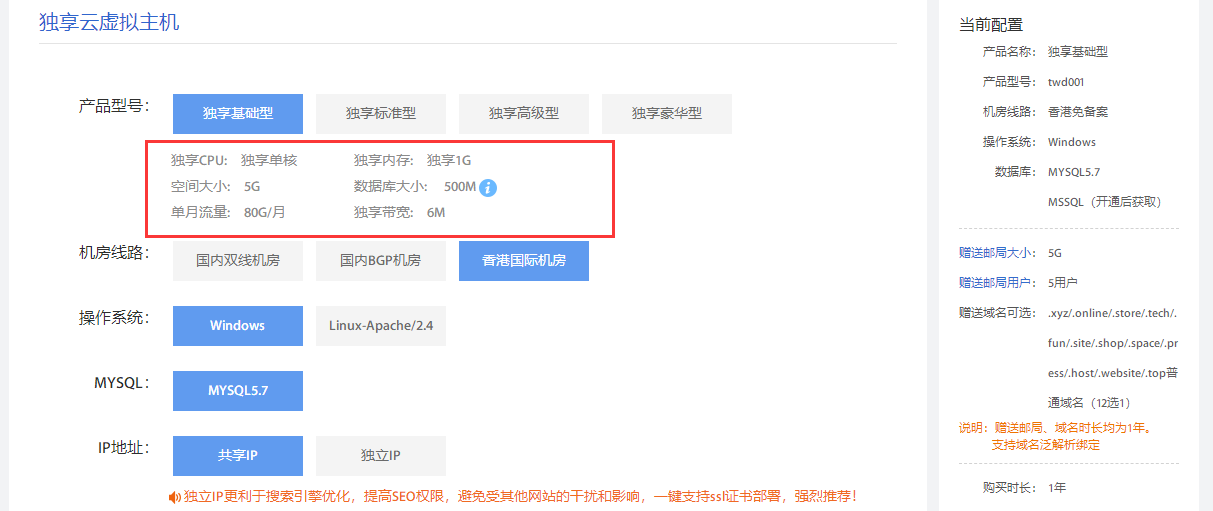Click the 独享云虚拟主机 page heading
The image size is (1213, 511).
[109, 22]
